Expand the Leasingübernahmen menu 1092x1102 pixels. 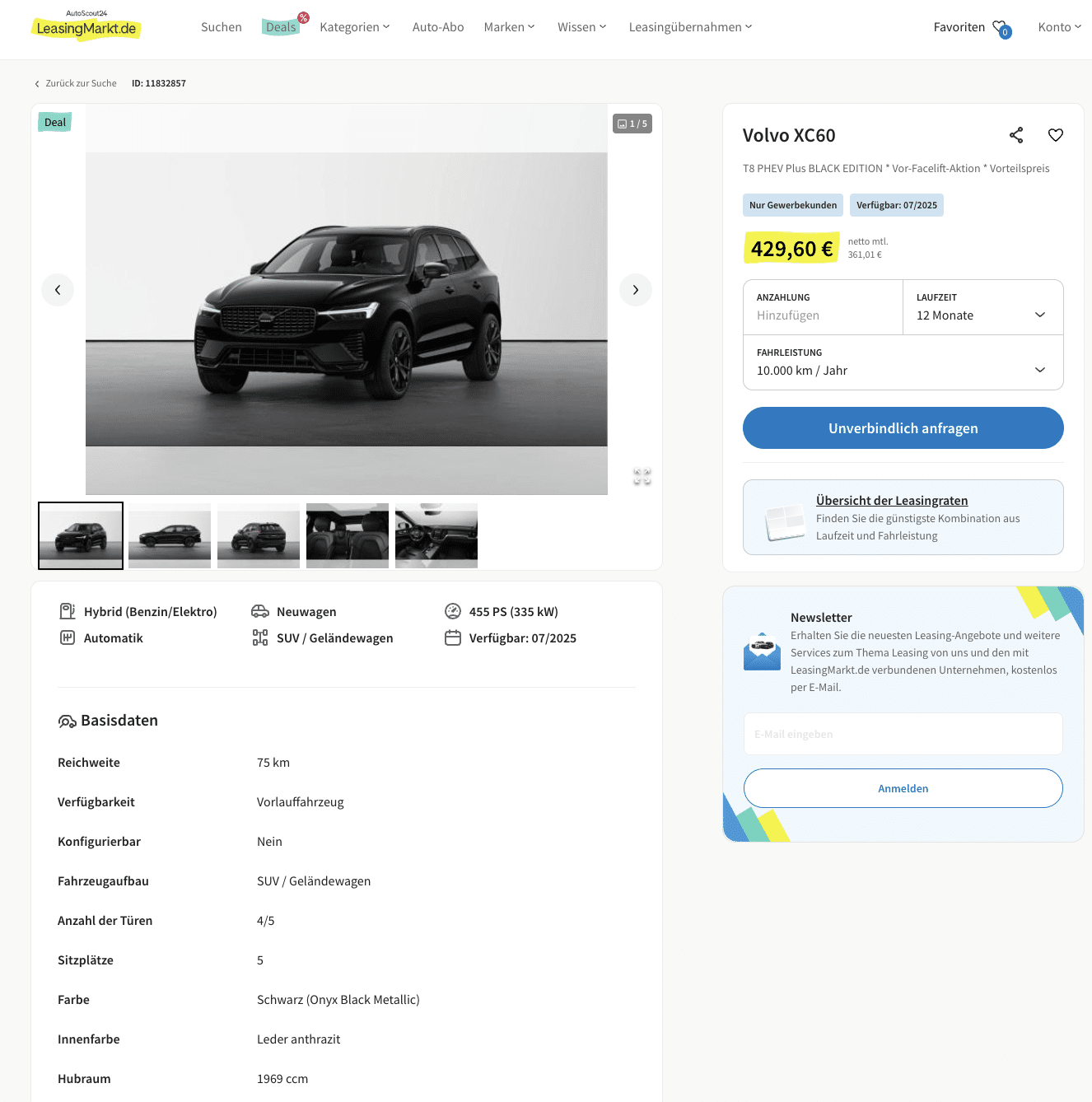tap(691, 27)
